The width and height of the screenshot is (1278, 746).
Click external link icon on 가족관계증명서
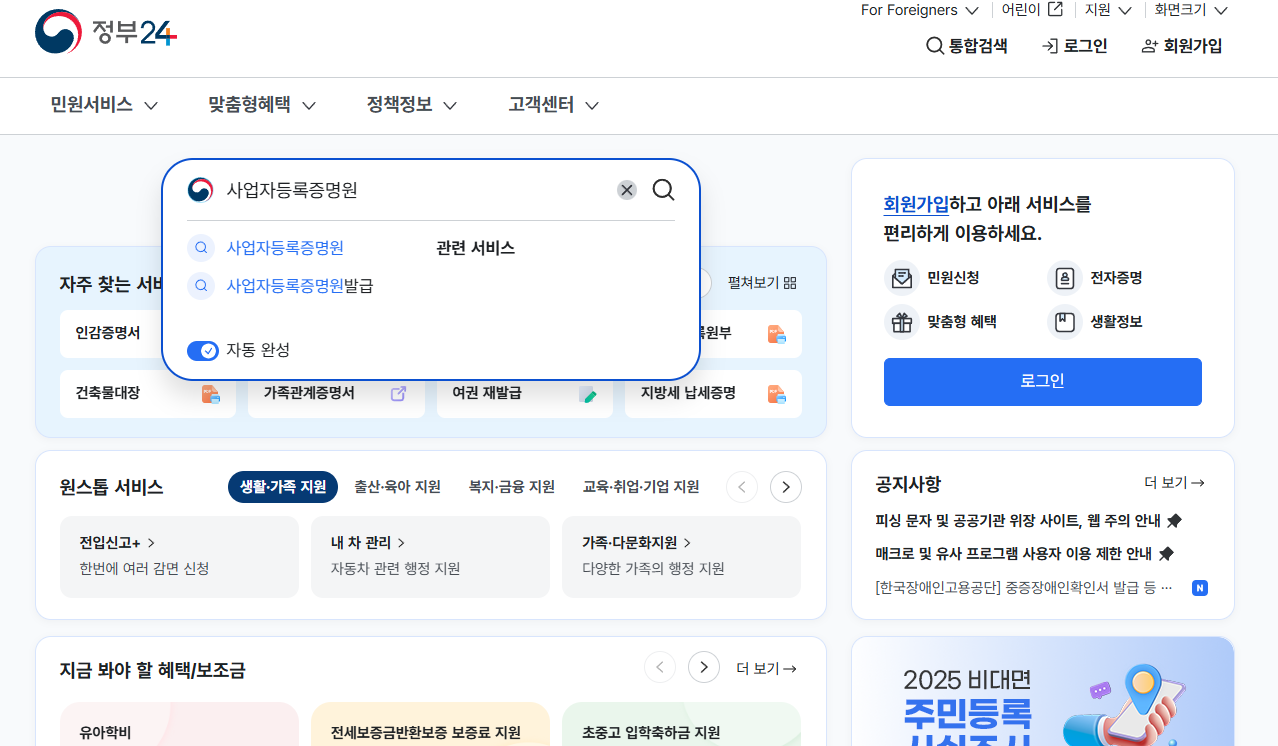pos(398,394)
